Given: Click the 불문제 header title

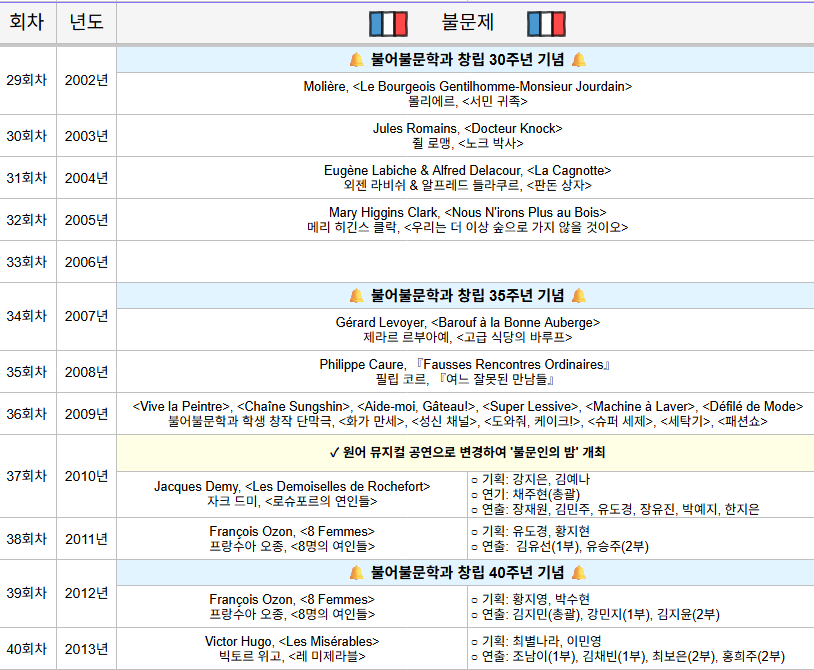Looking at the screenshot, I should (x=468, y=23).
